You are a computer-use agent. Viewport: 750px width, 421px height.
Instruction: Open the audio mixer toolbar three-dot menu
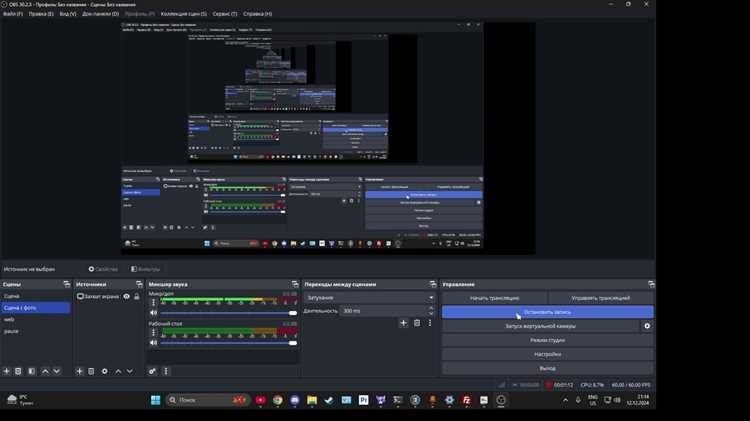pyautogui.click(x=166, y=371)
